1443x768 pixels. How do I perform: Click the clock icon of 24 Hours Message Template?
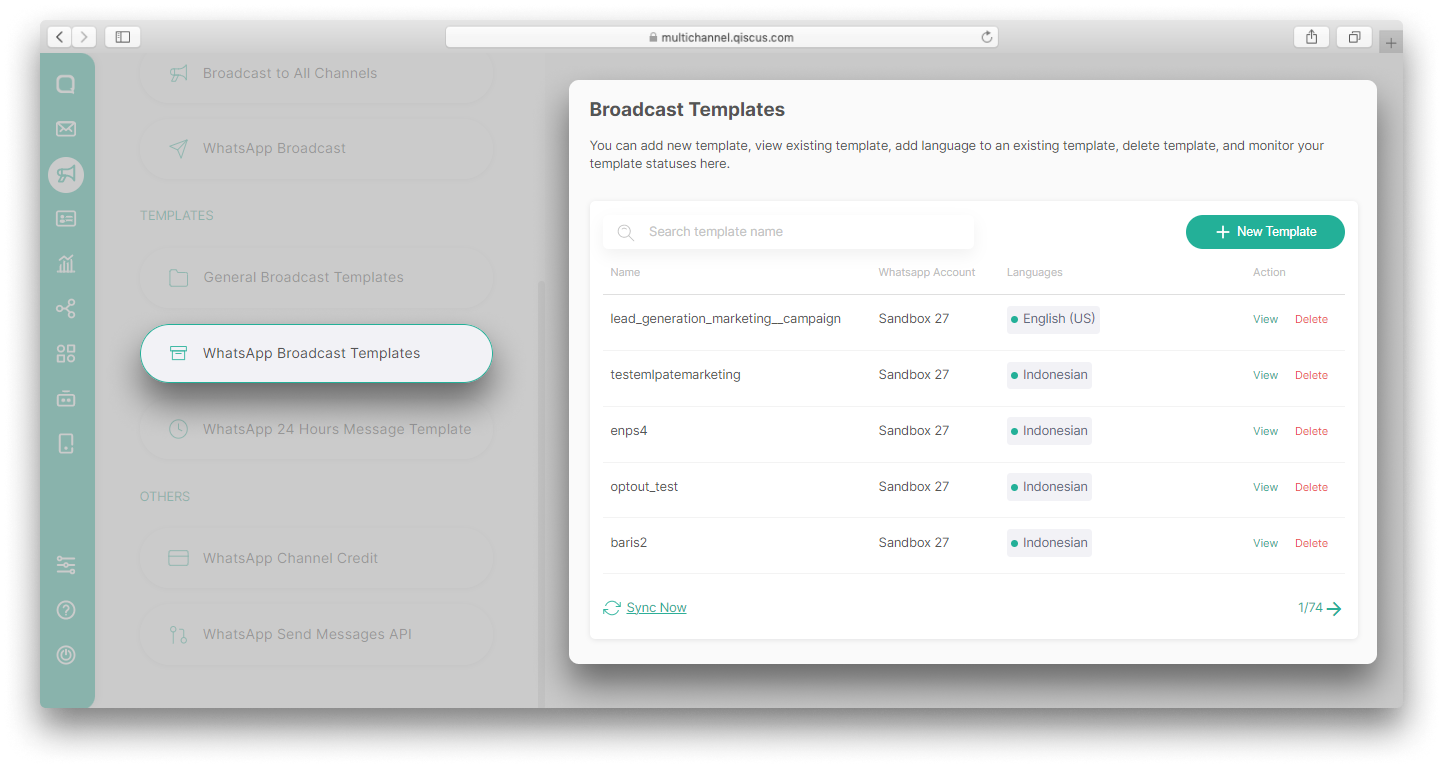point(179,429)
